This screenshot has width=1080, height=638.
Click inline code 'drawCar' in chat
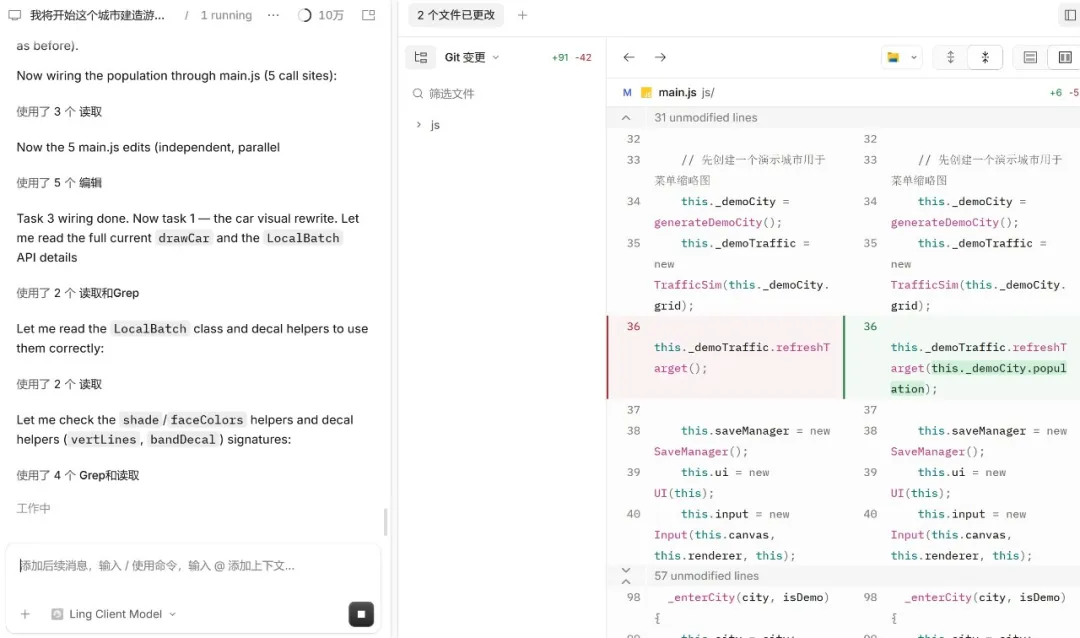tap(183, 238)
